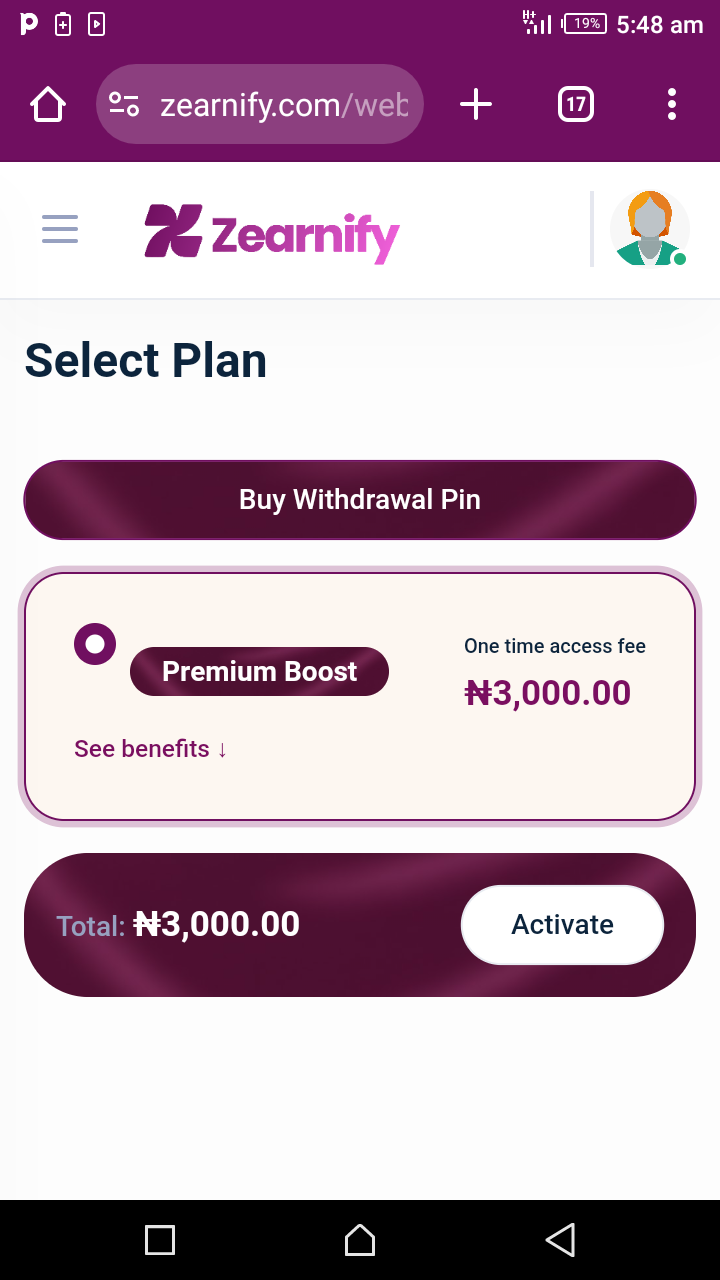Image resolution: width=720 pixels, height=1280 pixels.
Task: Tap the ₦3,000.00 one time access fee
Action: click(x=548, y=693)
